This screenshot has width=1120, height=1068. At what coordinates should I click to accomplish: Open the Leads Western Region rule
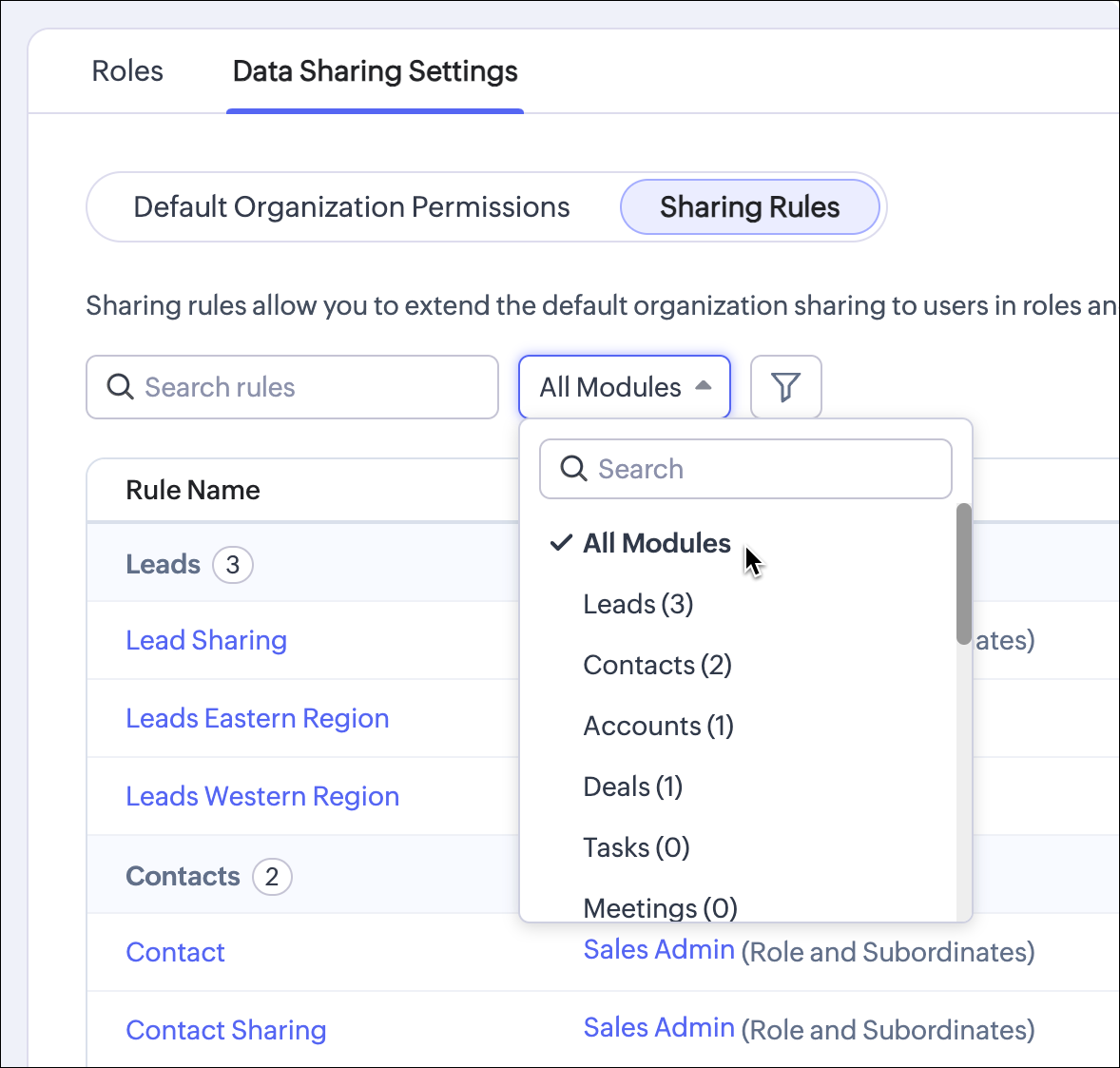pos(262,796)
